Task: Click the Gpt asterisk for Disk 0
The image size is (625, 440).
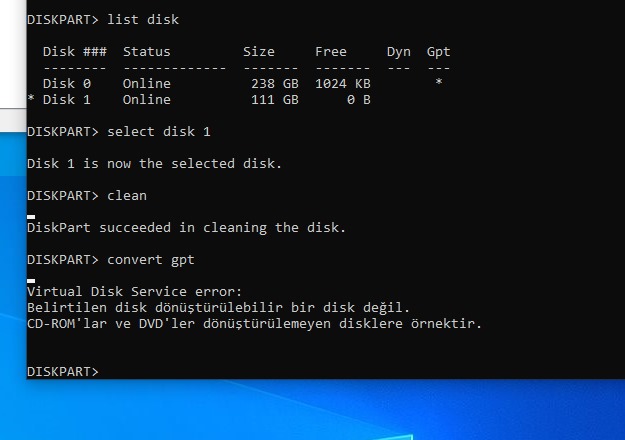Action: tap(438, 82)
